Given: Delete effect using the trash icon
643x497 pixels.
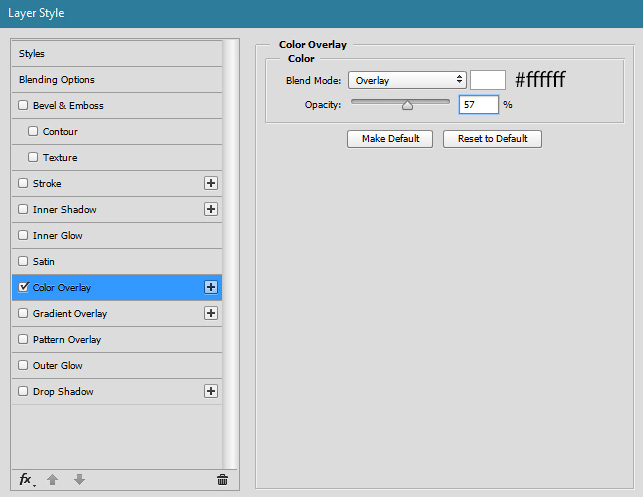Looking at the screenshot, I should tap(222, 479).
